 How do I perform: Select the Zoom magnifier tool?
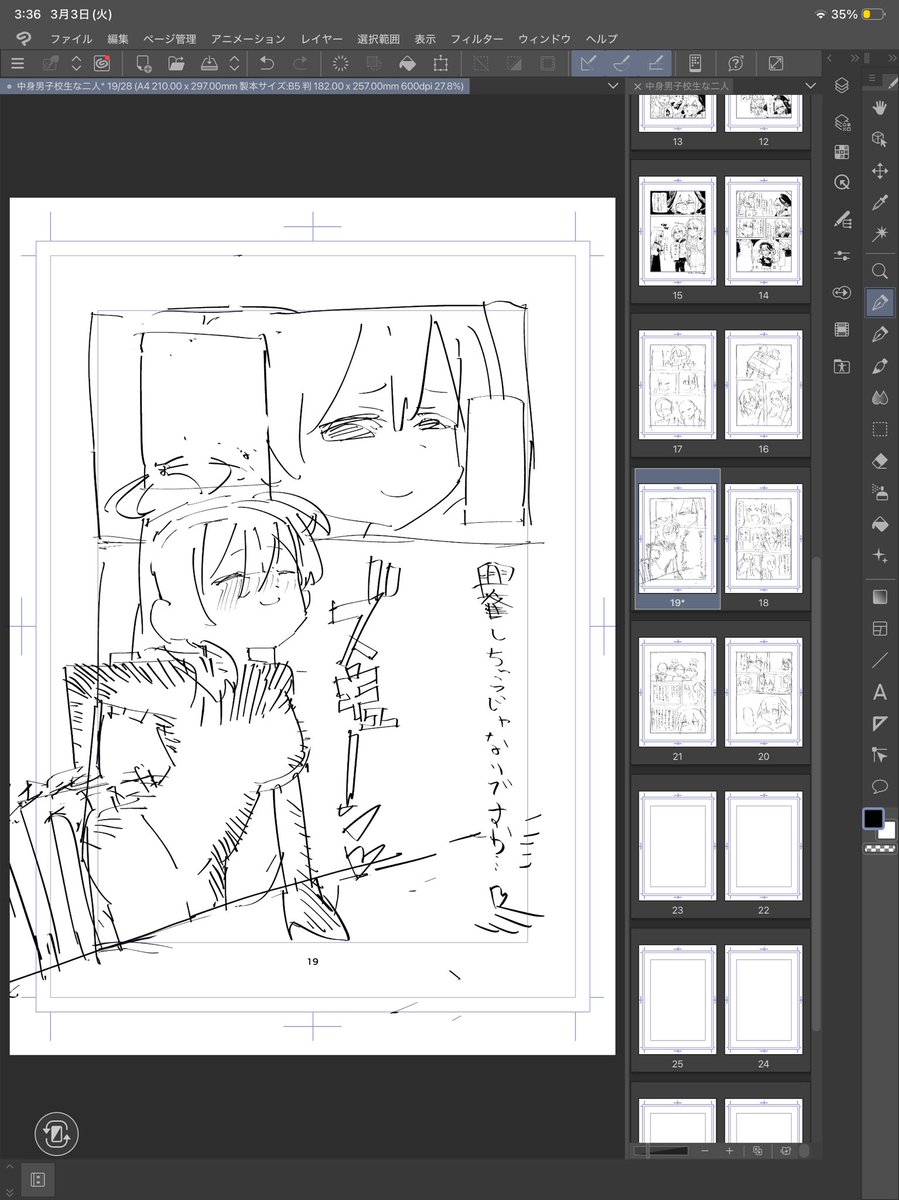click(880, 270)
